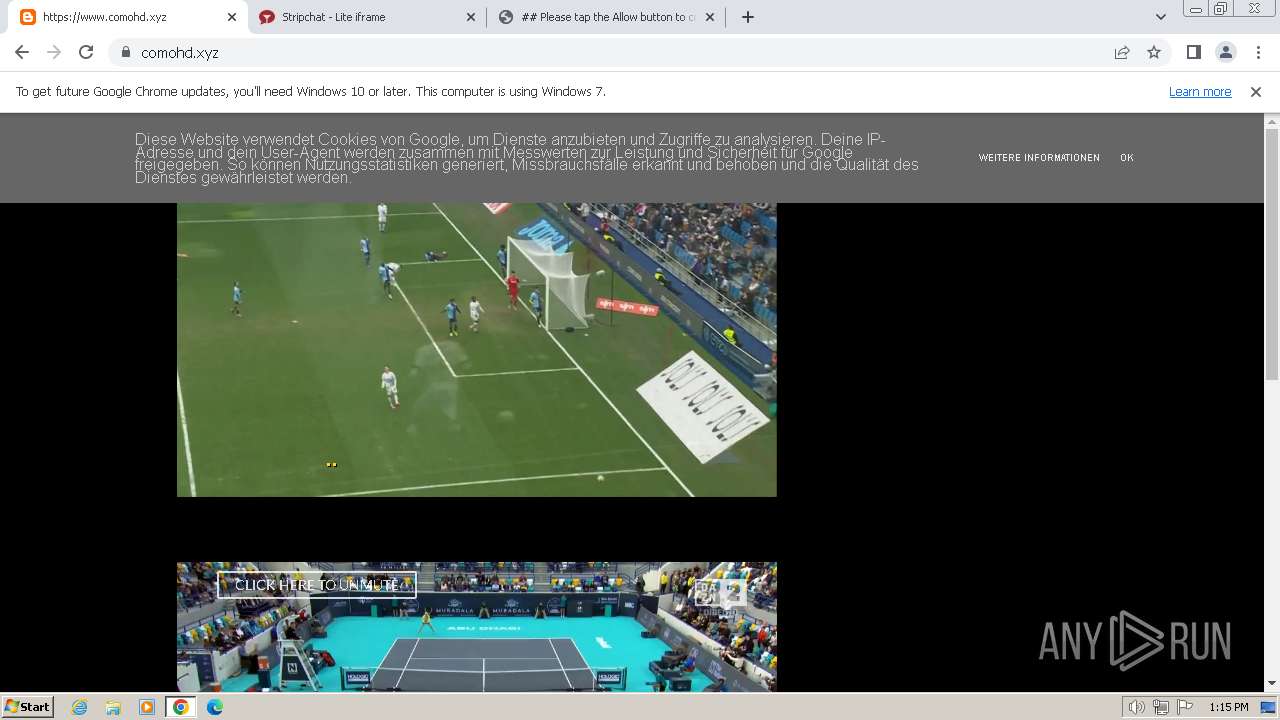
Task: Click the football match video
Action: point(477,349)
